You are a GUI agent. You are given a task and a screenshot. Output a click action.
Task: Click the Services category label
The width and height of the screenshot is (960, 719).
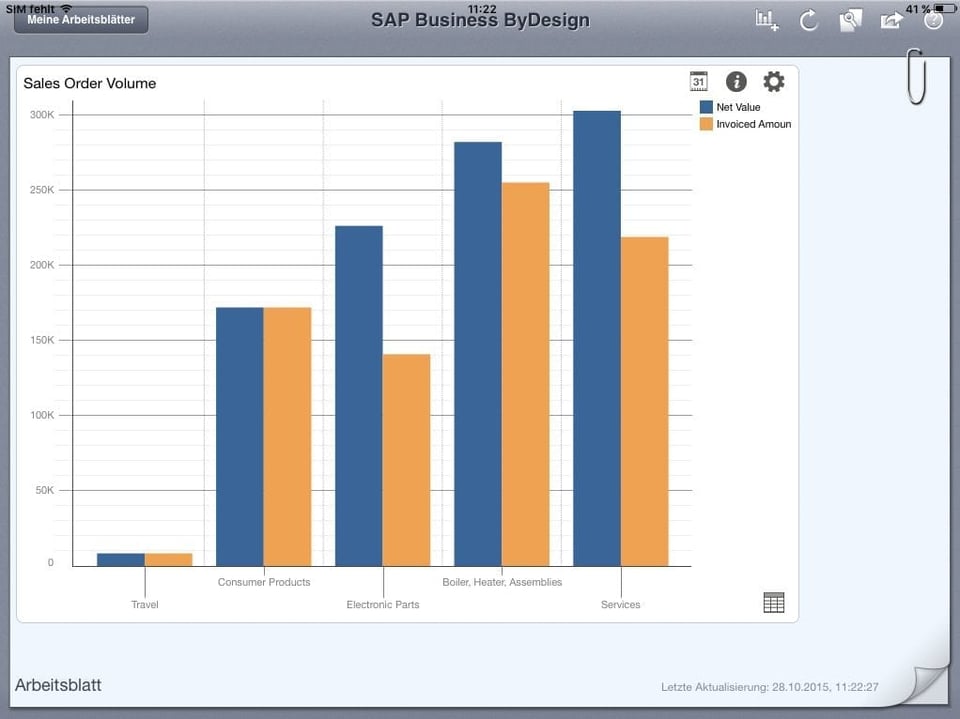point(620,604)
